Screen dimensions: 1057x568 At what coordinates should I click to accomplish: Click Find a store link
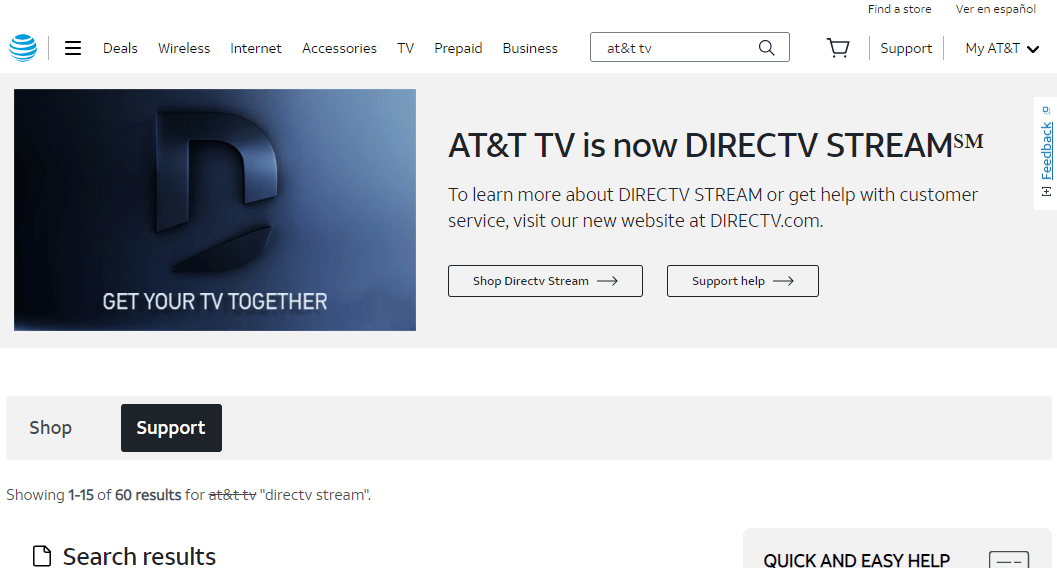(899, 9)
